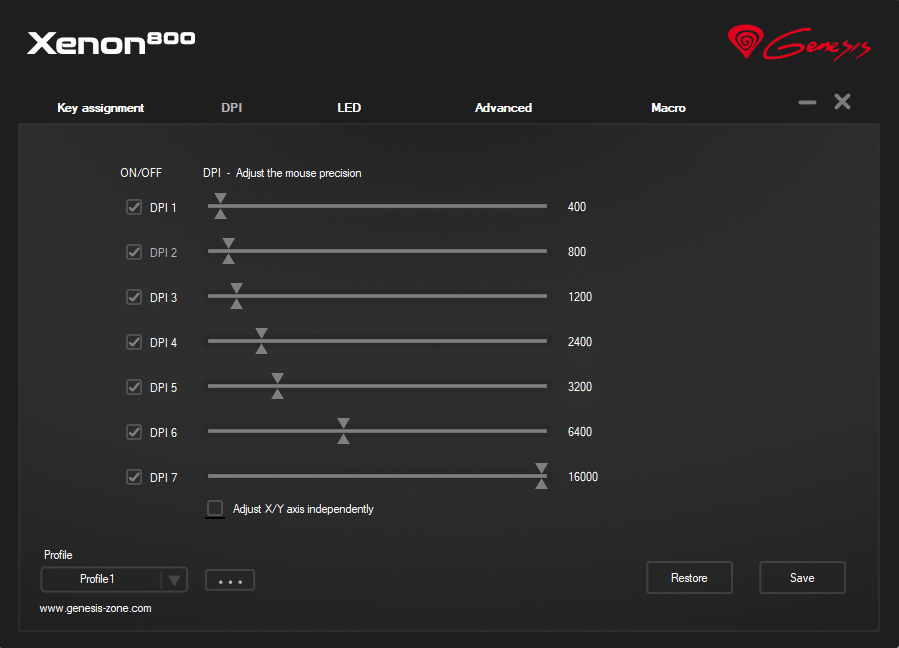
Task: Save the current DPI settings
Action: coord(802,578)
